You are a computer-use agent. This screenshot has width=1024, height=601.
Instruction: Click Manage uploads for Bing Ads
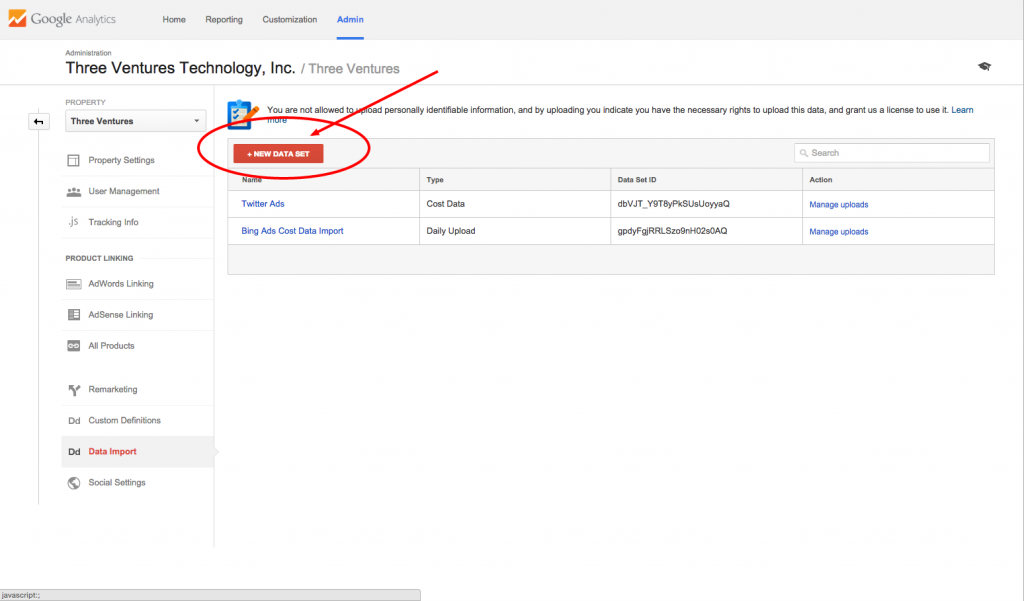pyautogui.click(x=839, y=231)
